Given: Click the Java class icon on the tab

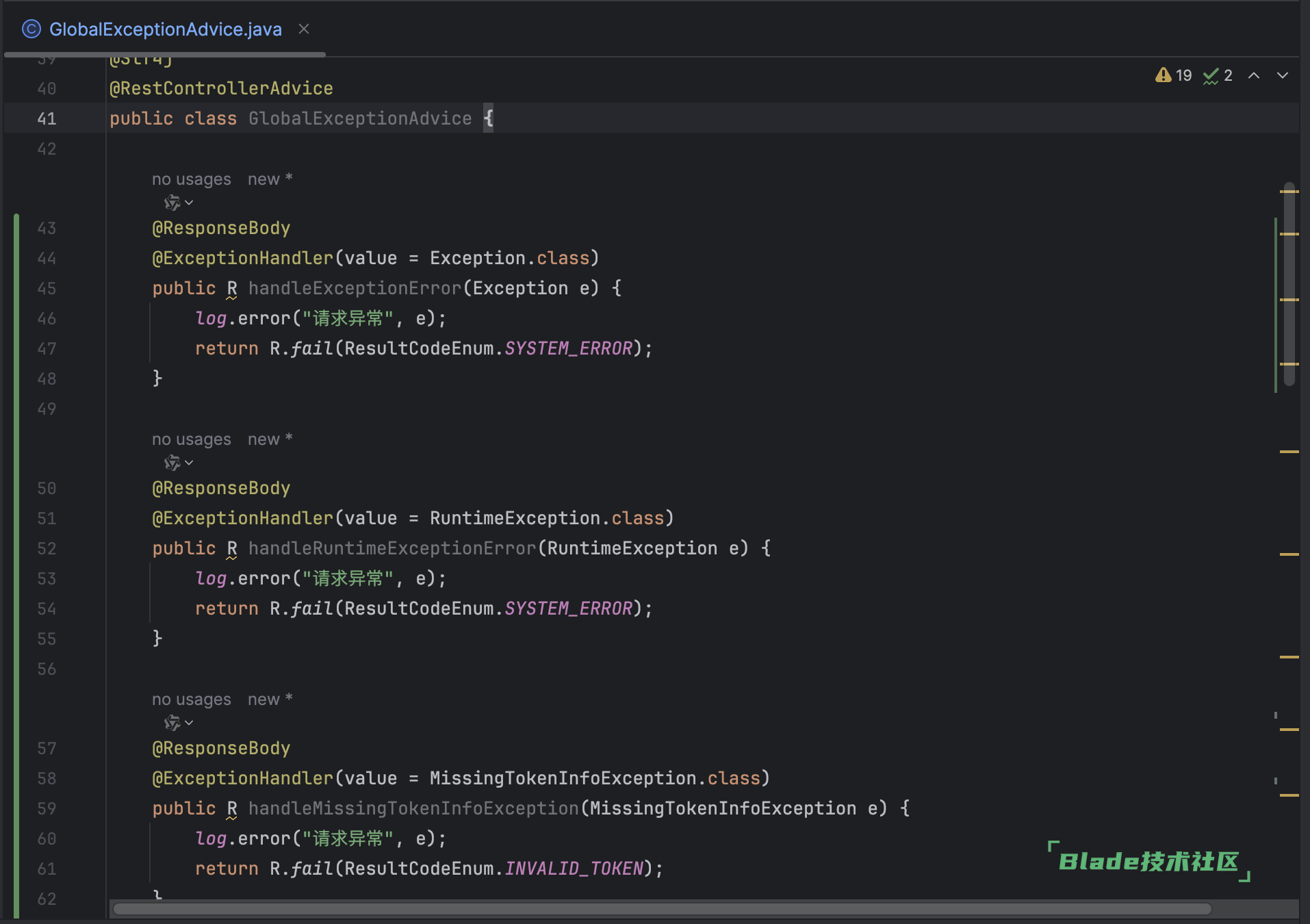Looking at the screenshot, I should tap(31, 29).
